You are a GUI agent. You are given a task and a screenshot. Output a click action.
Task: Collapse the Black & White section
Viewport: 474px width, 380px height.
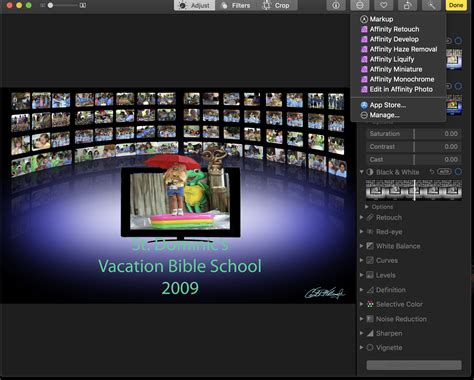pos(361,172)
